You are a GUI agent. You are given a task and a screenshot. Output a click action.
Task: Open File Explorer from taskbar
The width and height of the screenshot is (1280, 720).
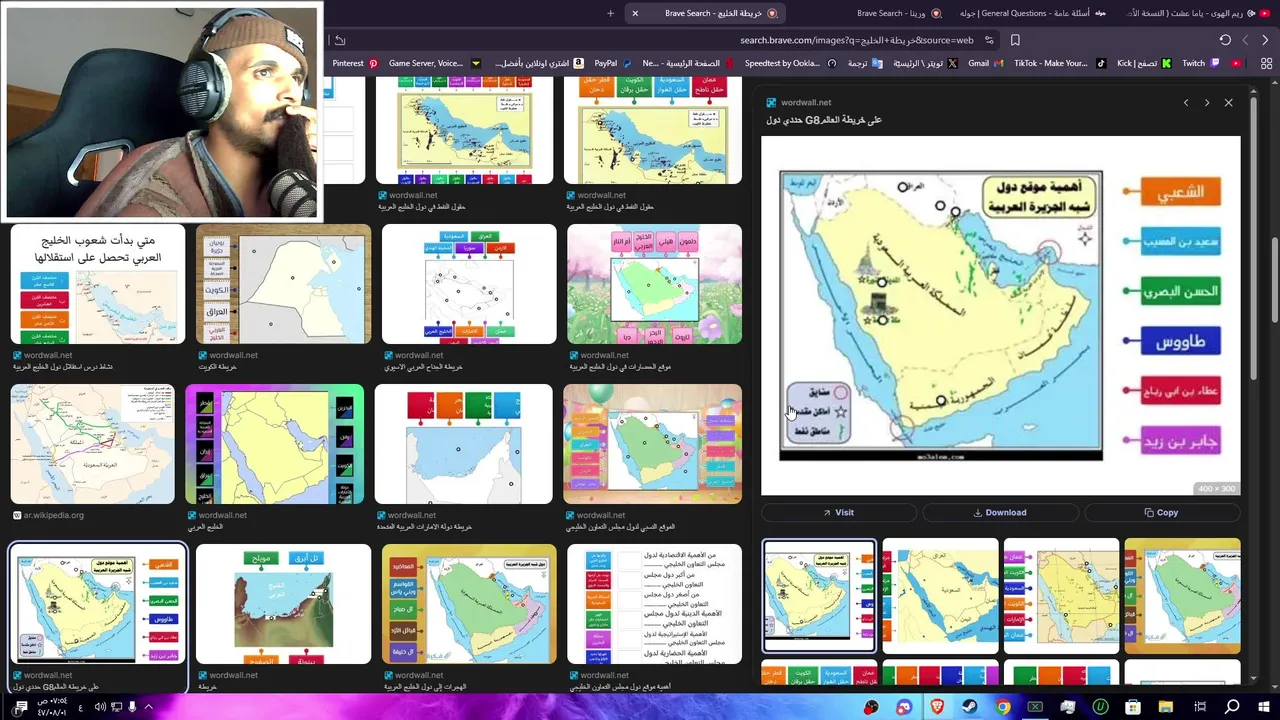pos(1166,707)
